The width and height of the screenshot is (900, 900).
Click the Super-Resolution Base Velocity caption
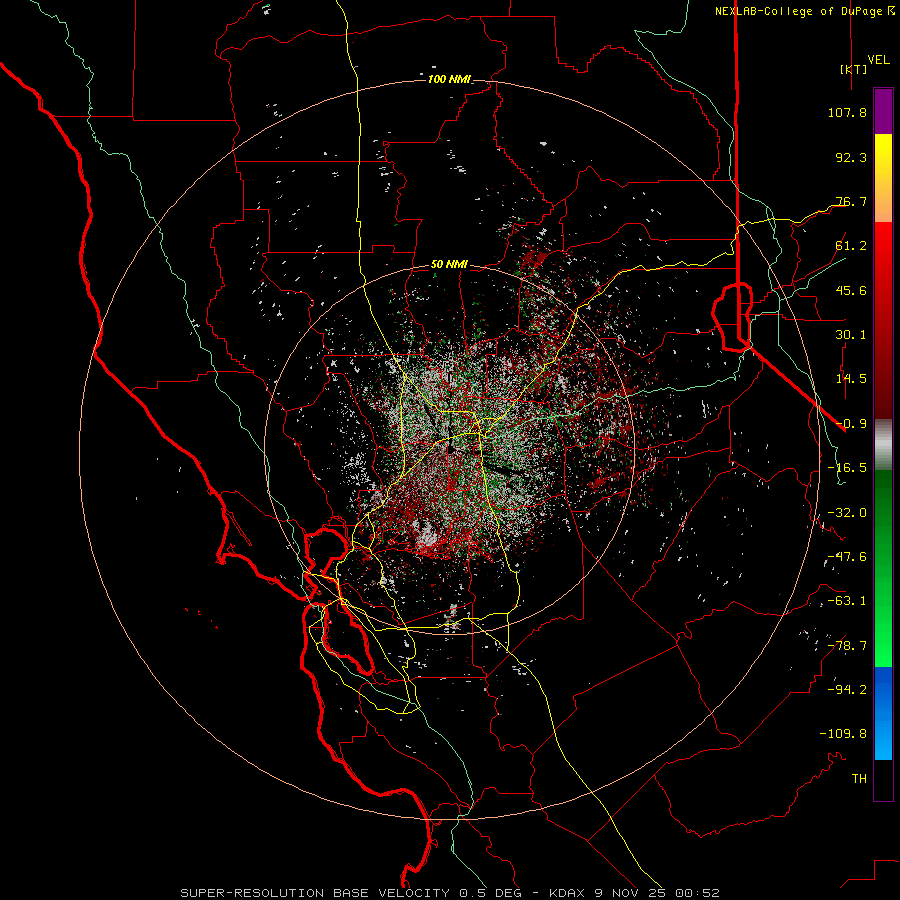click(449, 893)
